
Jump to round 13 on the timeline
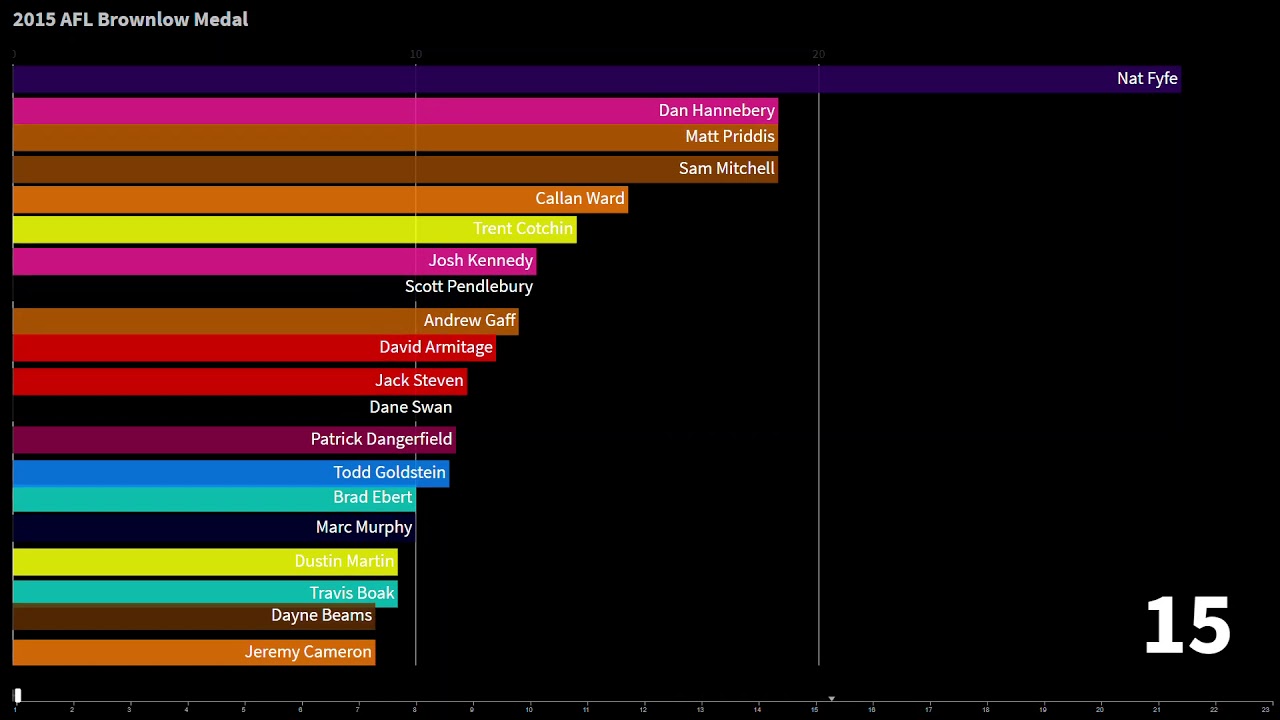[x=700, y=709]
